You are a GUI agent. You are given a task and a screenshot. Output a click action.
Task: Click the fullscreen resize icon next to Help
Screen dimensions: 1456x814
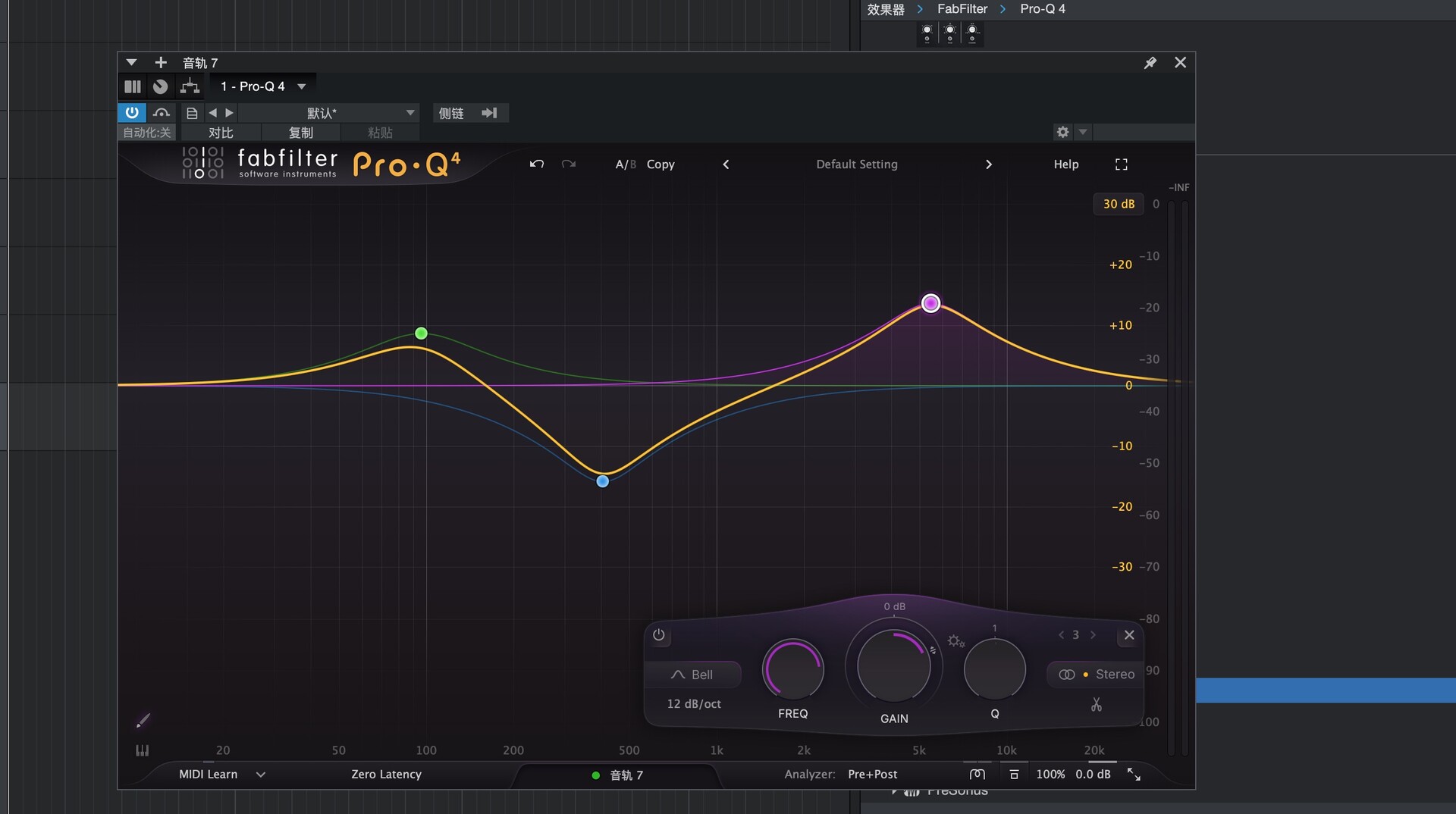1122,164
